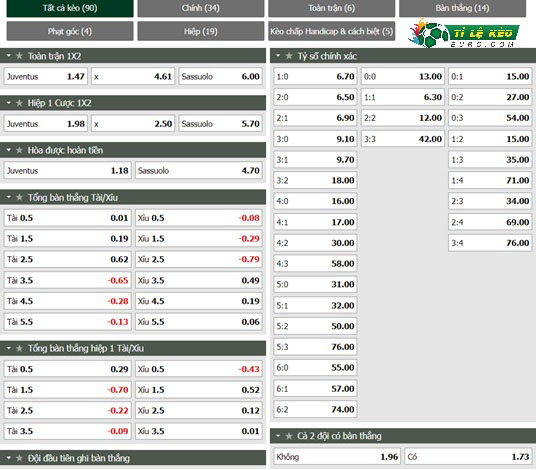Collapse the Toàn trận 1X2 section arrow
The image size is (536, 470).
9,55
